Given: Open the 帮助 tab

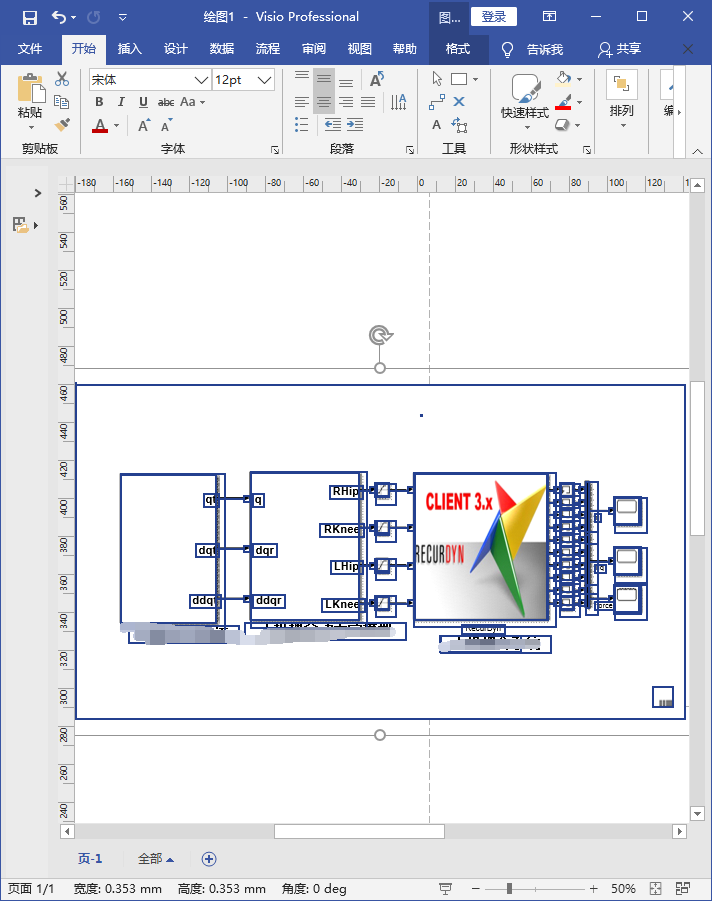Looking at the screenshot, I should tap(405, 49).
